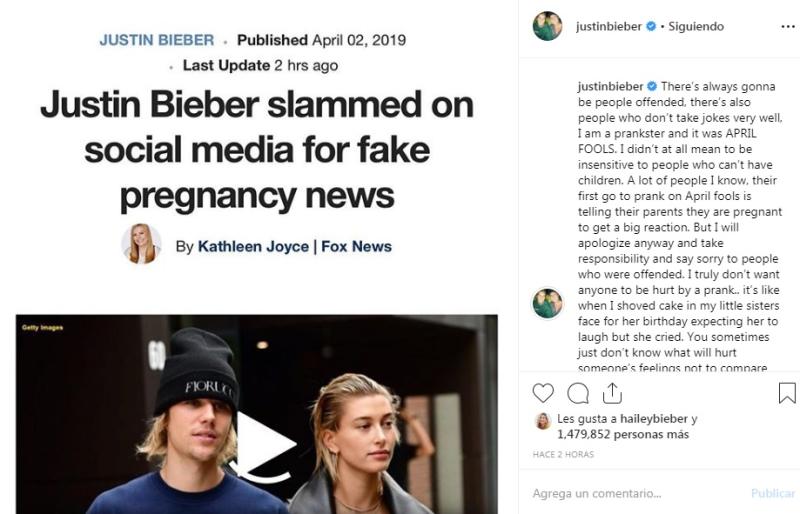Click the Publicar button to post comment
The height and width of the screenshot is (514, 800).
(773, 493)
